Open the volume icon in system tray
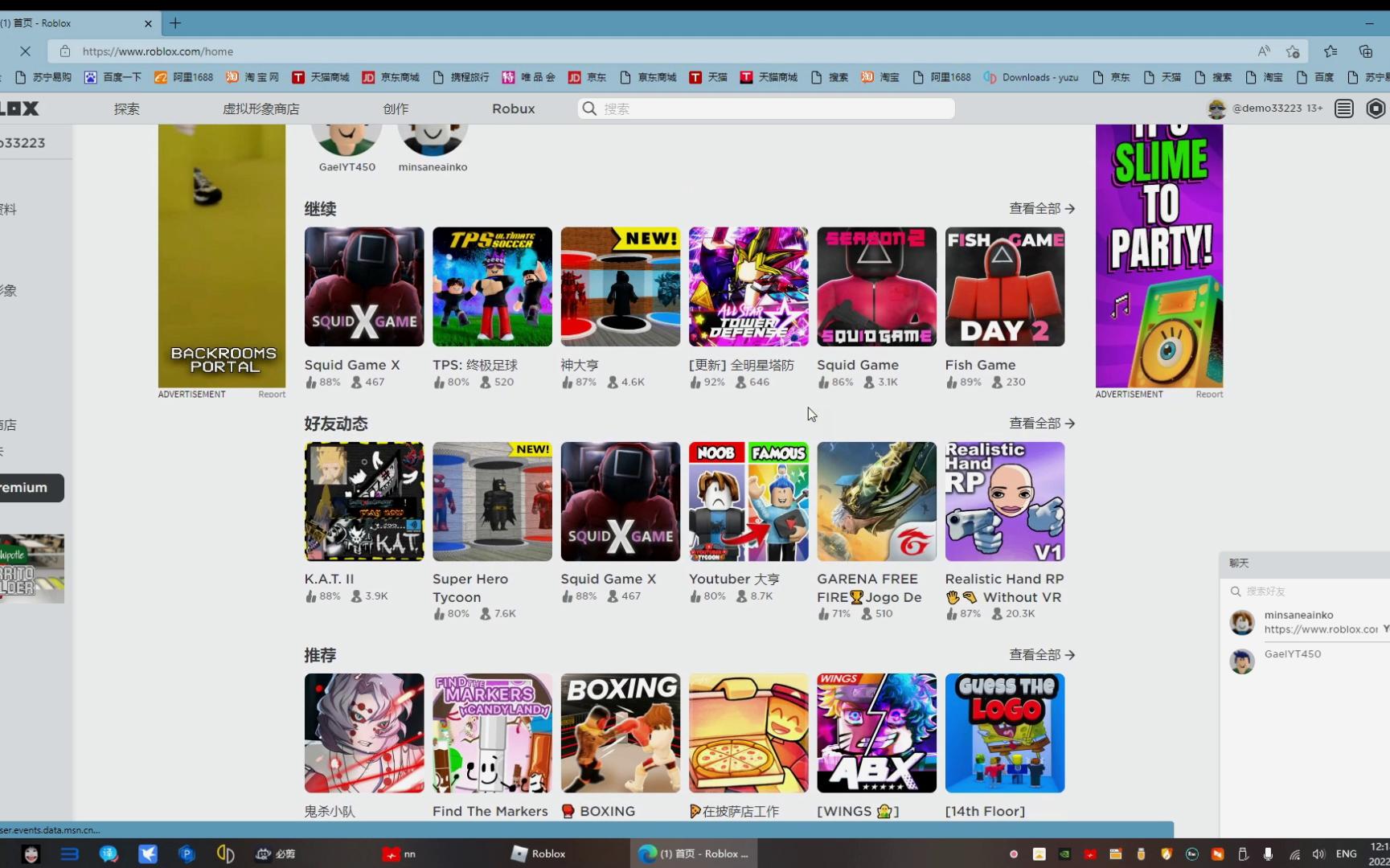The height and width of the screenshot is (868, 1390). point(1318,854)
